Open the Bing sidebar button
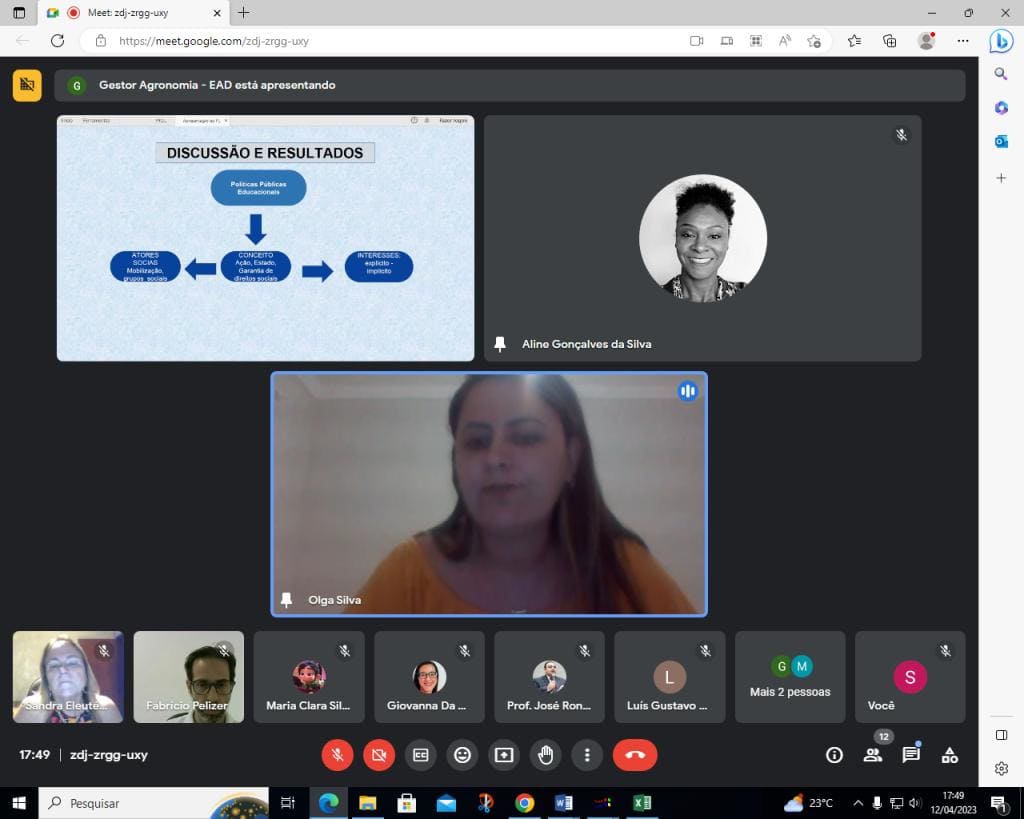The height and width of the screenshot is (819, 1024). tap(1001, 41)
